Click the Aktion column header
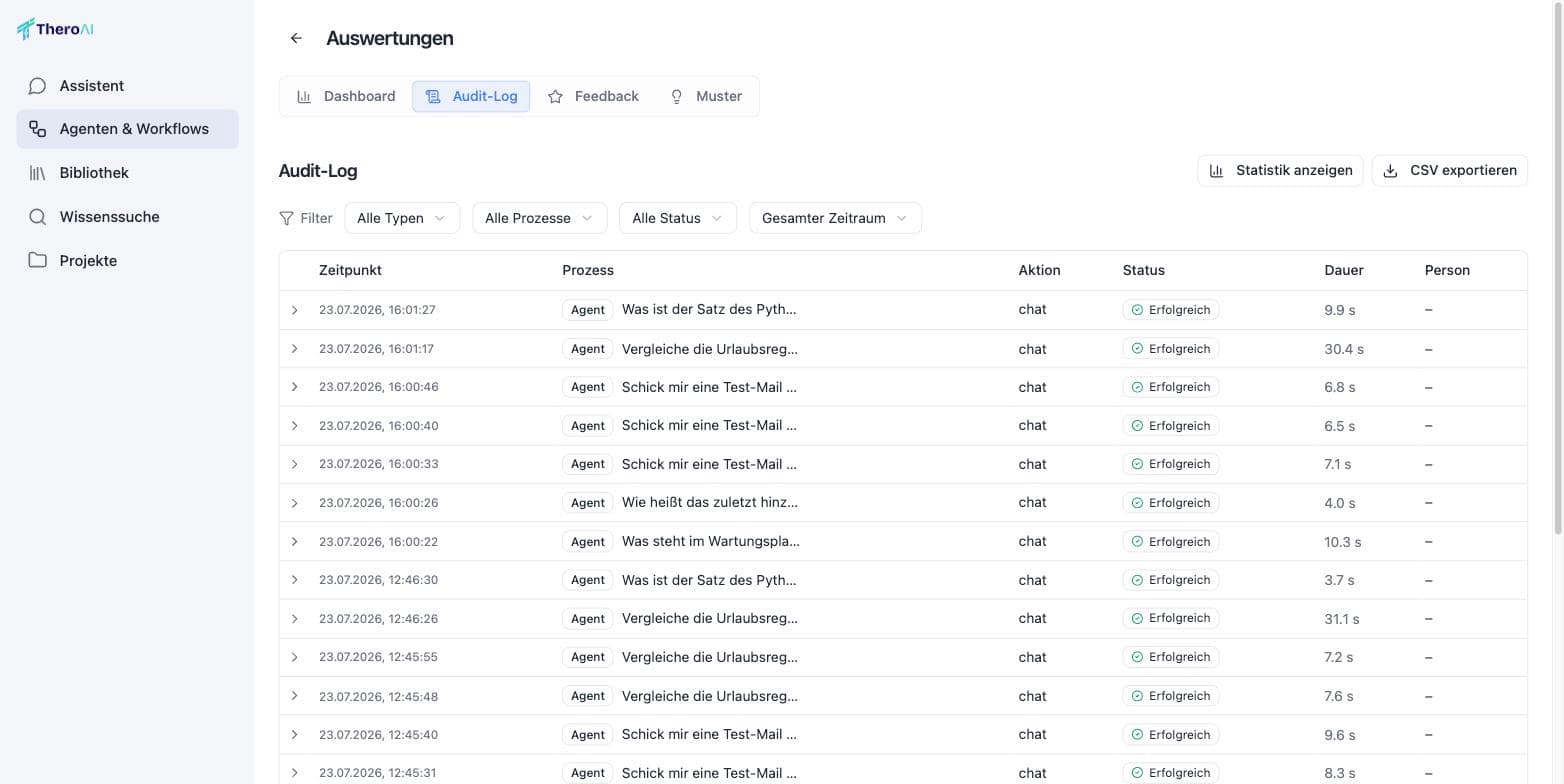 (1039, 270)
